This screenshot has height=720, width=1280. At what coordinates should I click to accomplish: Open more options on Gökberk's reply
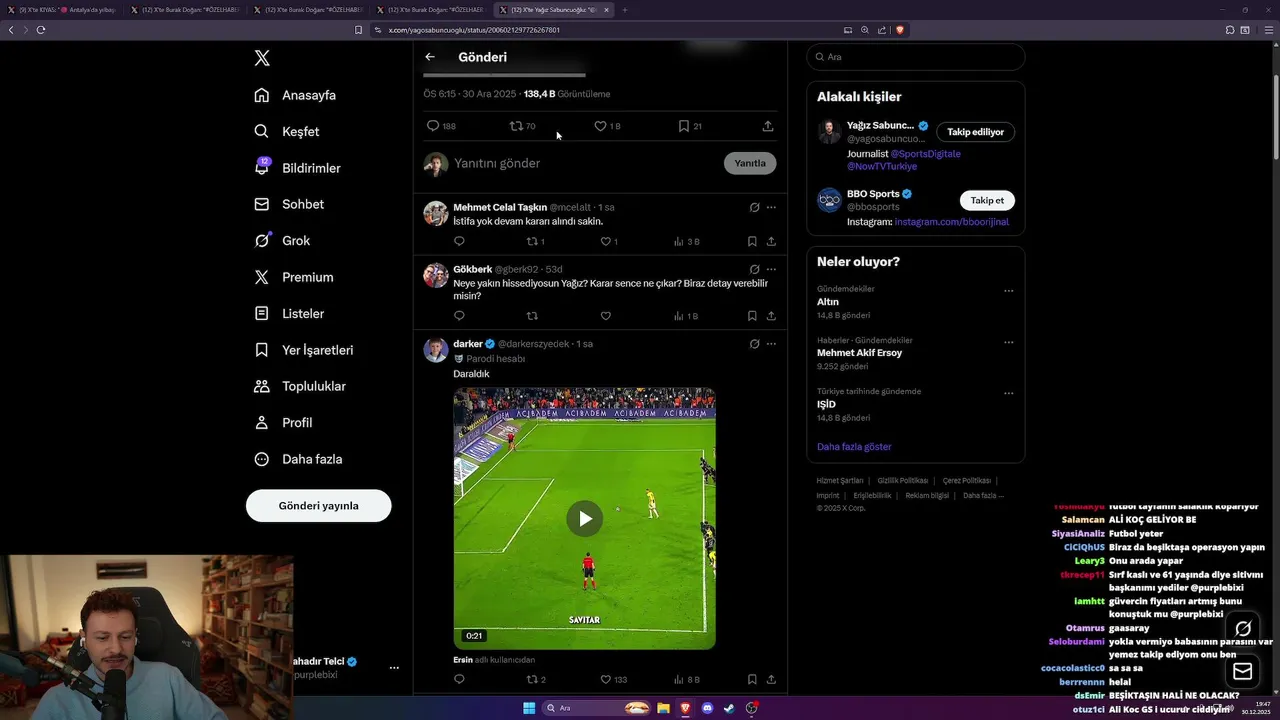(x=771, y=269)
